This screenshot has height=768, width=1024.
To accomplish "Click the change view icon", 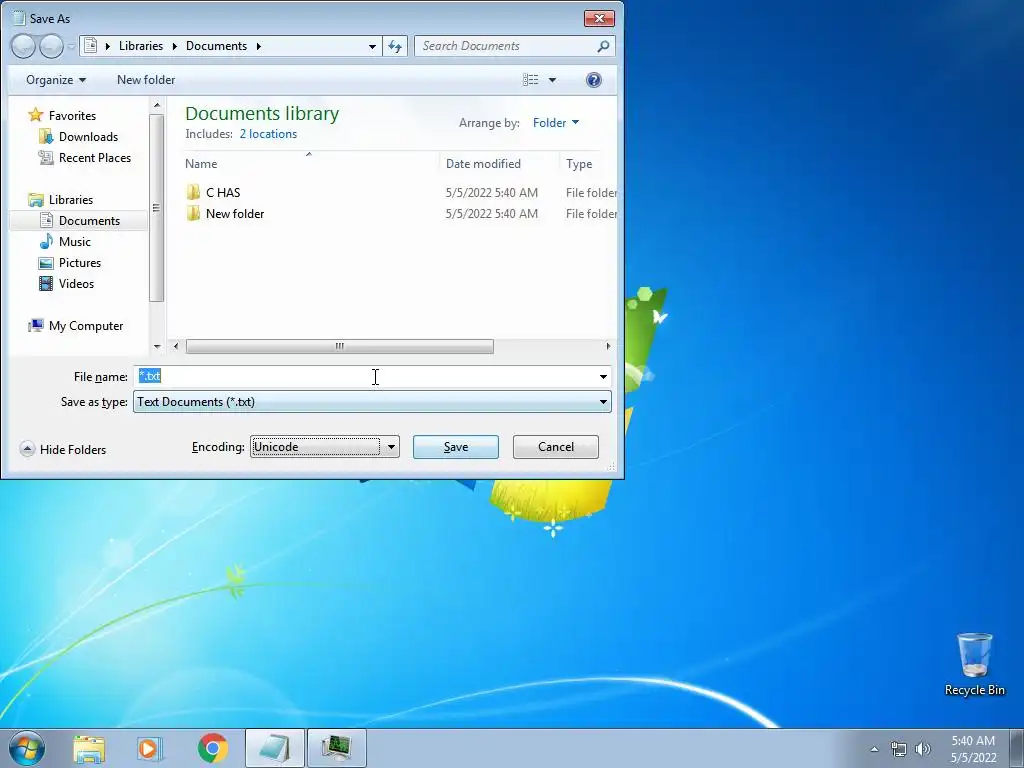I will [x=530, y=80].
